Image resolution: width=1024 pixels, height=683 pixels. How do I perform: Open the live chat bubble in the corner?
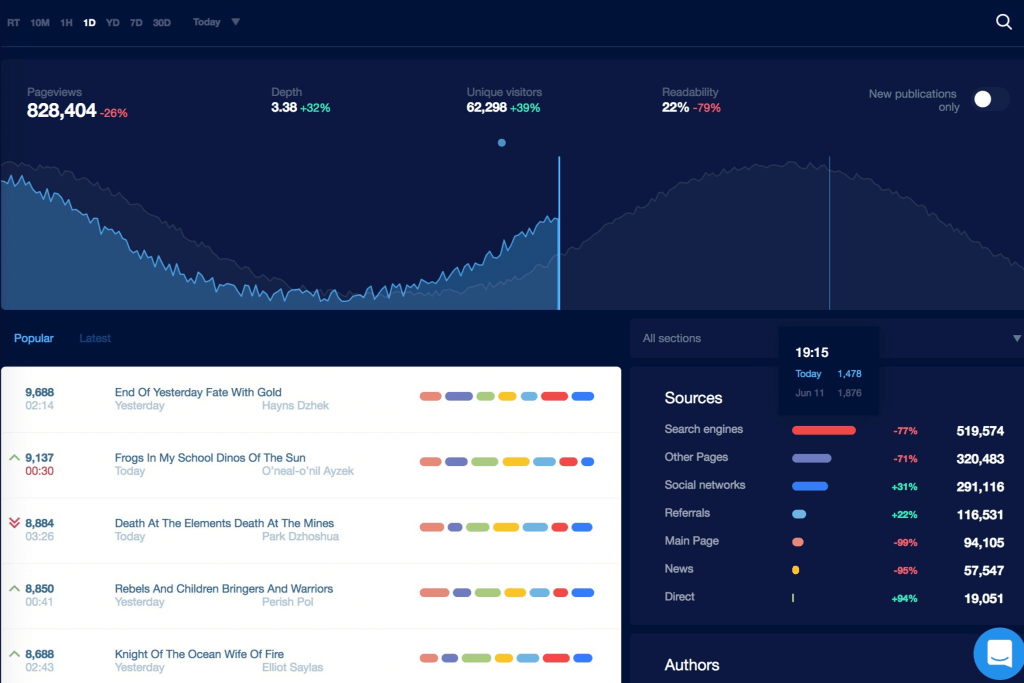(x=999, y=653)
